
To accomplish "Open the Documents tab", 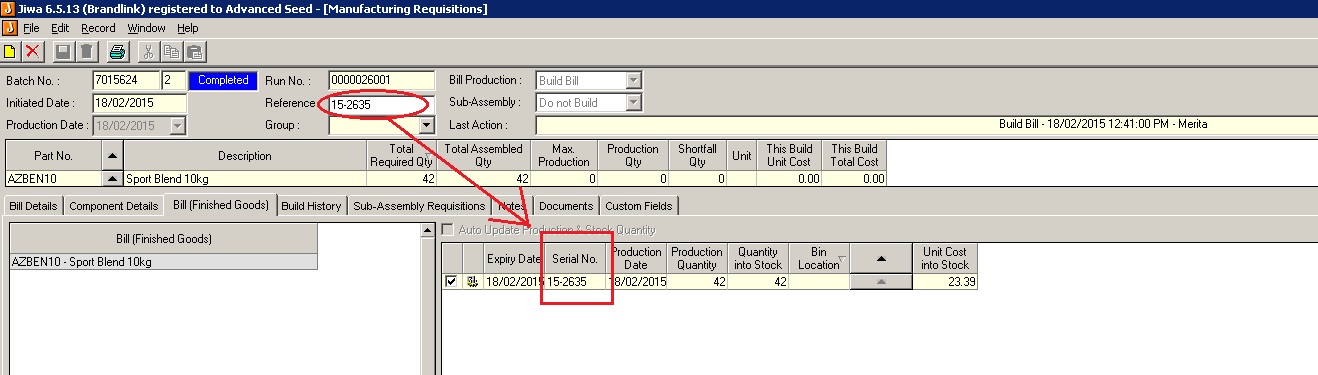I will click(x=565, y=206).
